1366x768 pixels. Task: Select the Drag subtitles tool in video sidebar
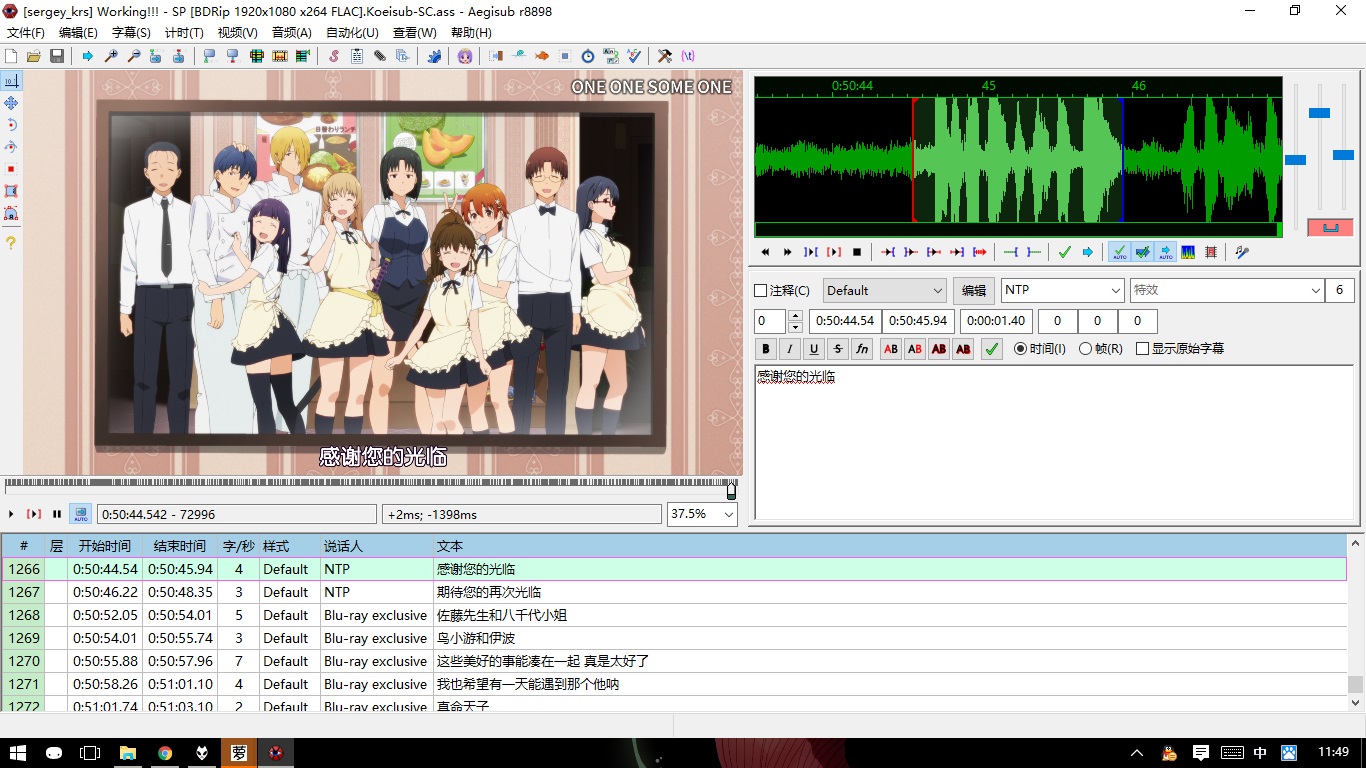11,103
